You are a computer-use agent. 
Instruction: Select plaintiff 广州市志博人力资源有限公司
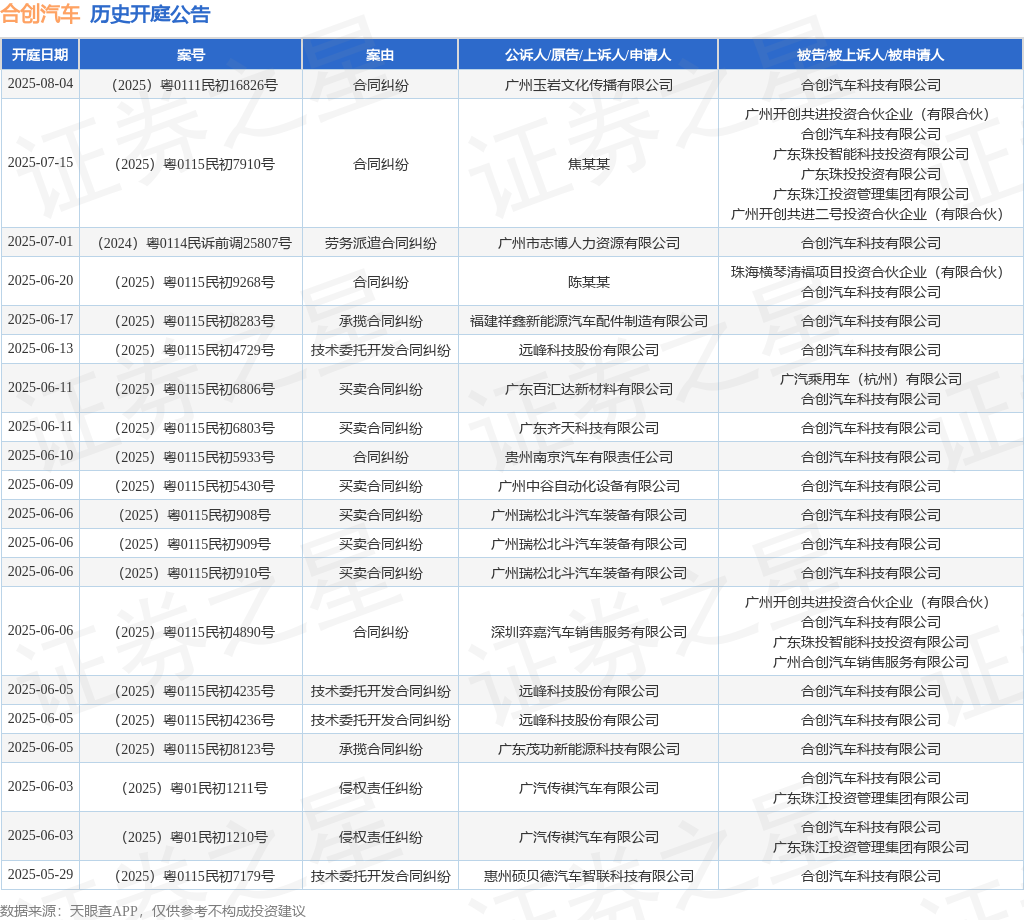[x=588, y=243]
